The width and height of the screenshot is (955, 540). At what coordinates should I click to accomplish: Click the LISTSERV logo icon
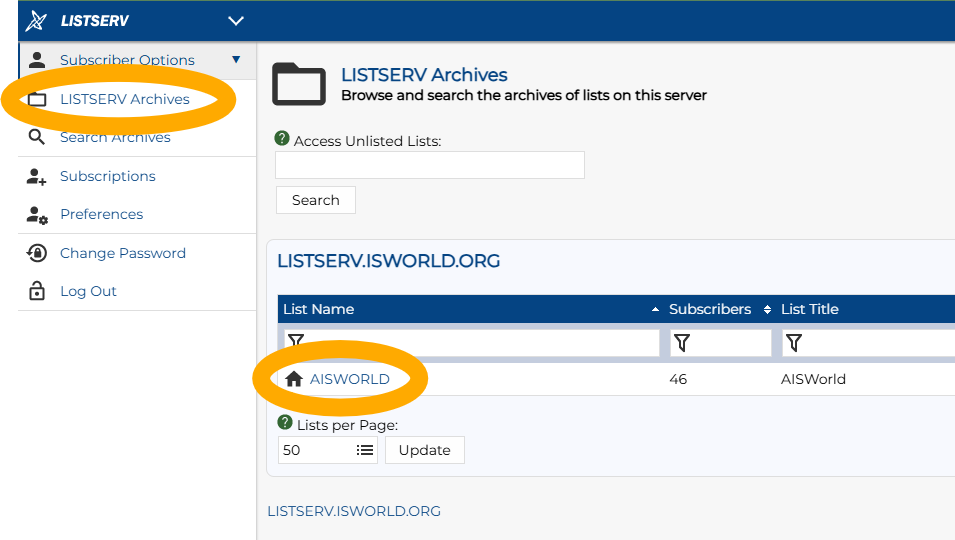(37, 21)
